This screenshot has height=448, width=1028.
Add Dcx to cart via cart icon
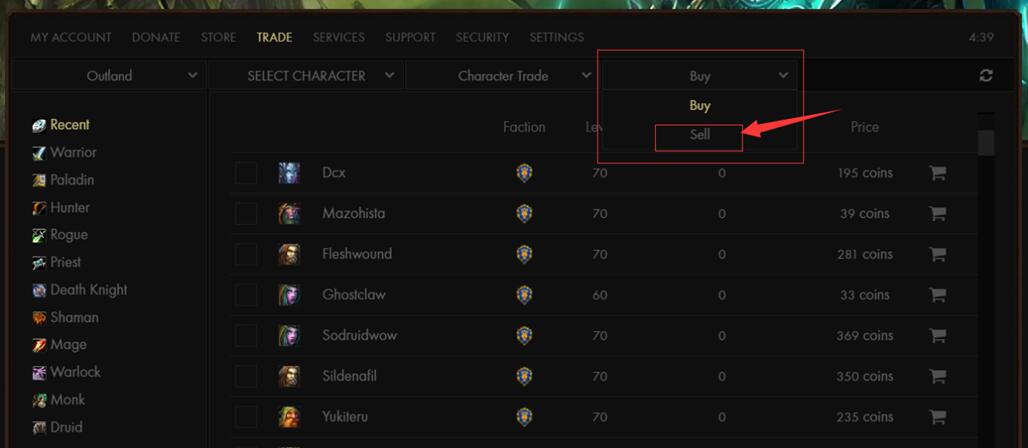click(x=938, y=173)
